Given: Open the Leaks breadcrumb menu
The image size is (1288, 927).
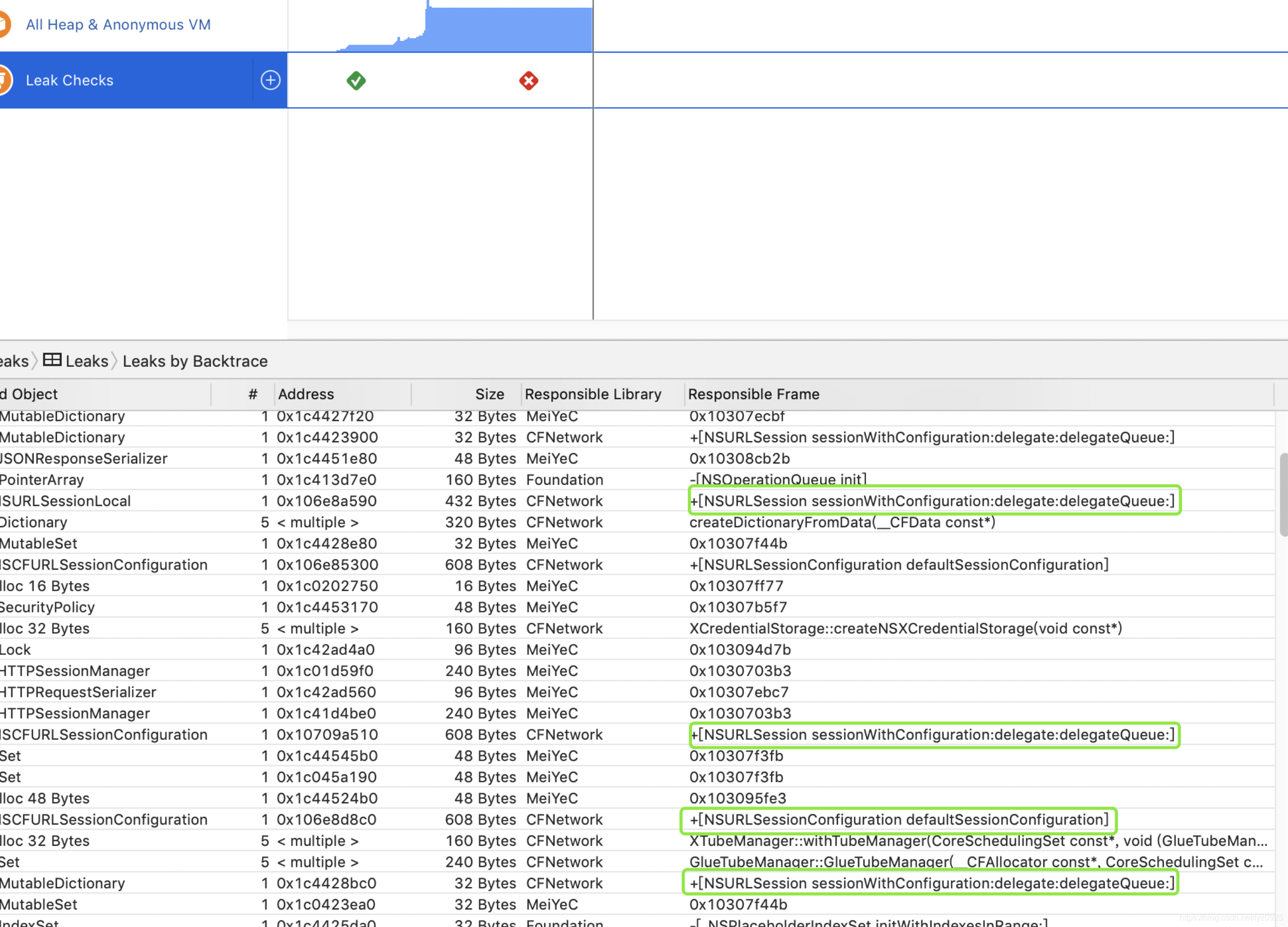Looking at the screenshot, I should click(87, 361).
